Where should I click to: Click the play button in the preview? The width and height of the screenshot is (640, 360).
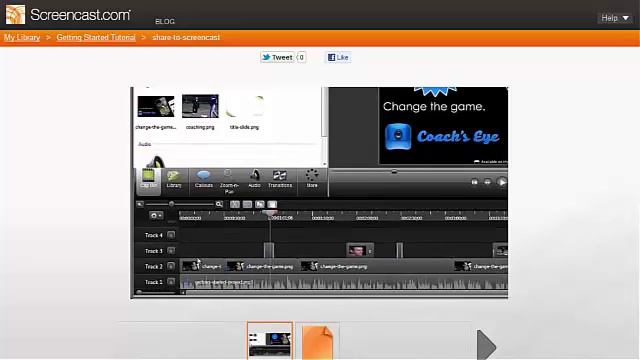tap(502, 182)
